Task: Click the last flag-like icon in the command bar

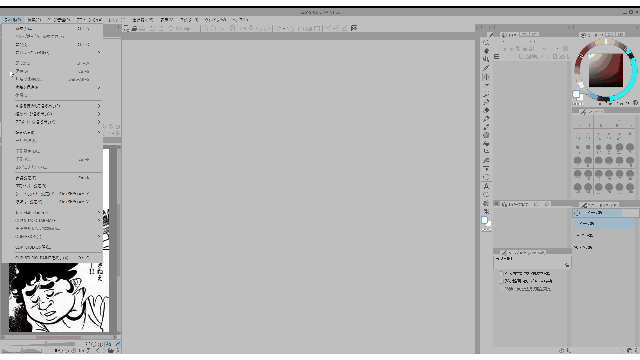Action: pyautogui.click(x=354, y=28)
